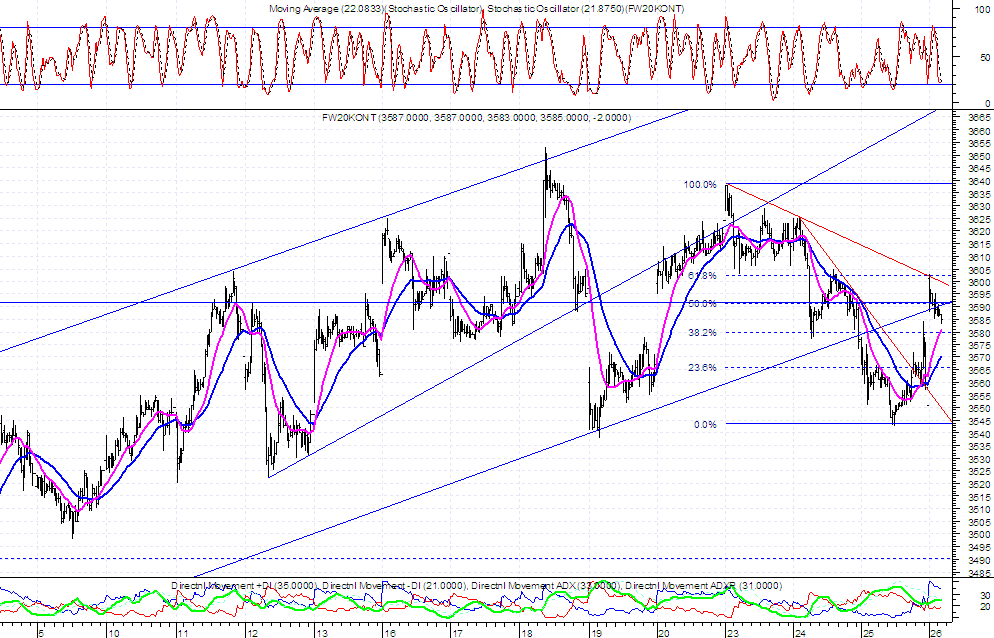This screenshot has width=994, height=638.
Task: Click the 30 level on the Directional Movement axis
Action: point(985,596)
